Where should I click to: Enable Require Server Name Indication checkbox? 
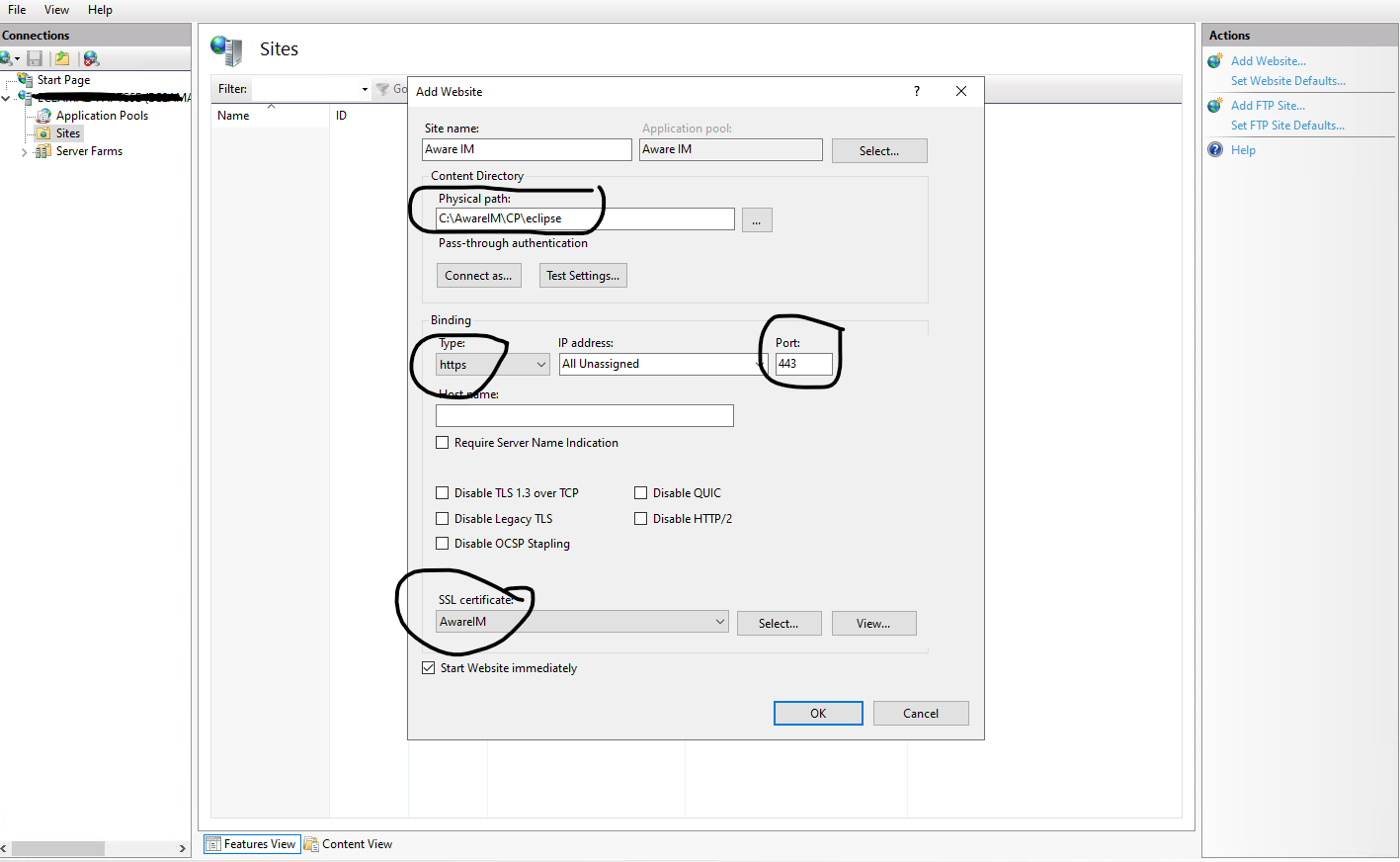click(x=443, y=443)
